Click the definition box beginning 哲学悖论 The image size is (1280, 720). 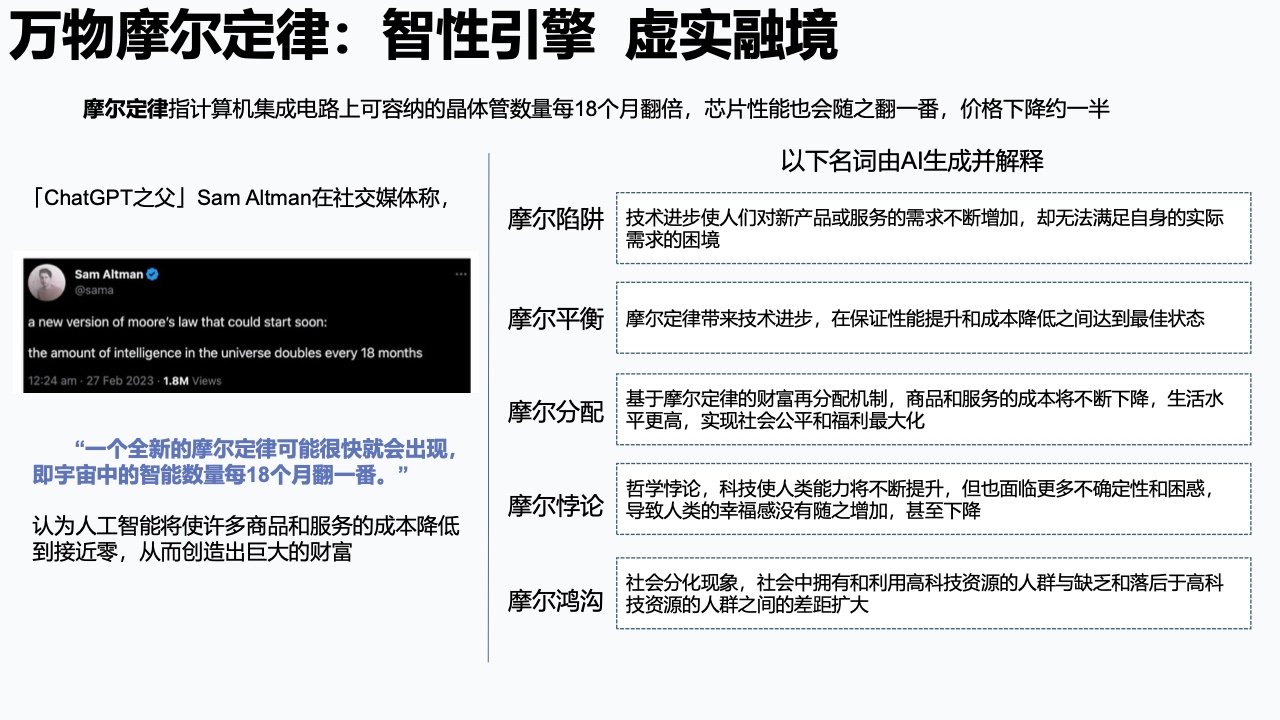(x=933, y=499)
